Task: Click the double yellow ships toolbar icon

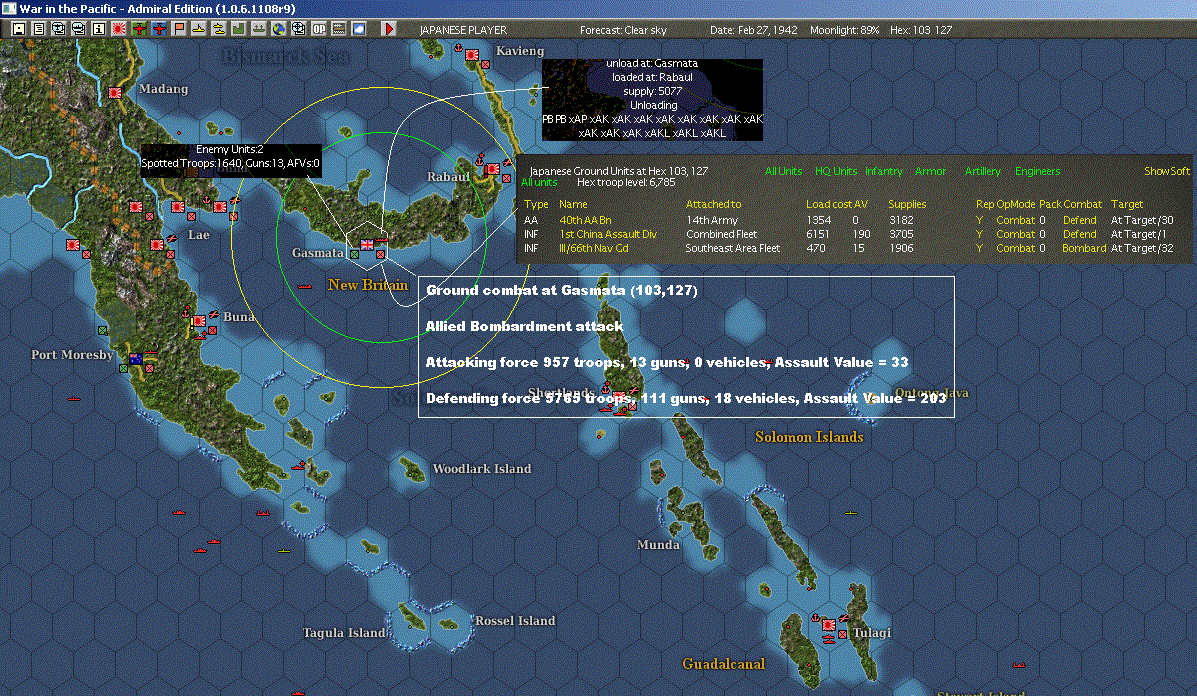Action: (218, 29)
